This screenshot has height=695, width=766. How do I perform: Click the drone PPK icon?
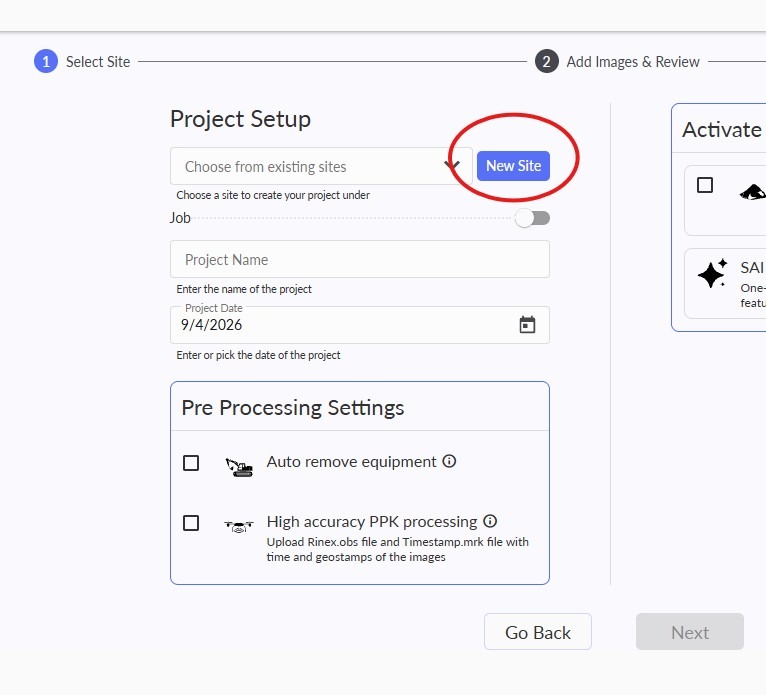pyautogui.click(x=239, y=526)
